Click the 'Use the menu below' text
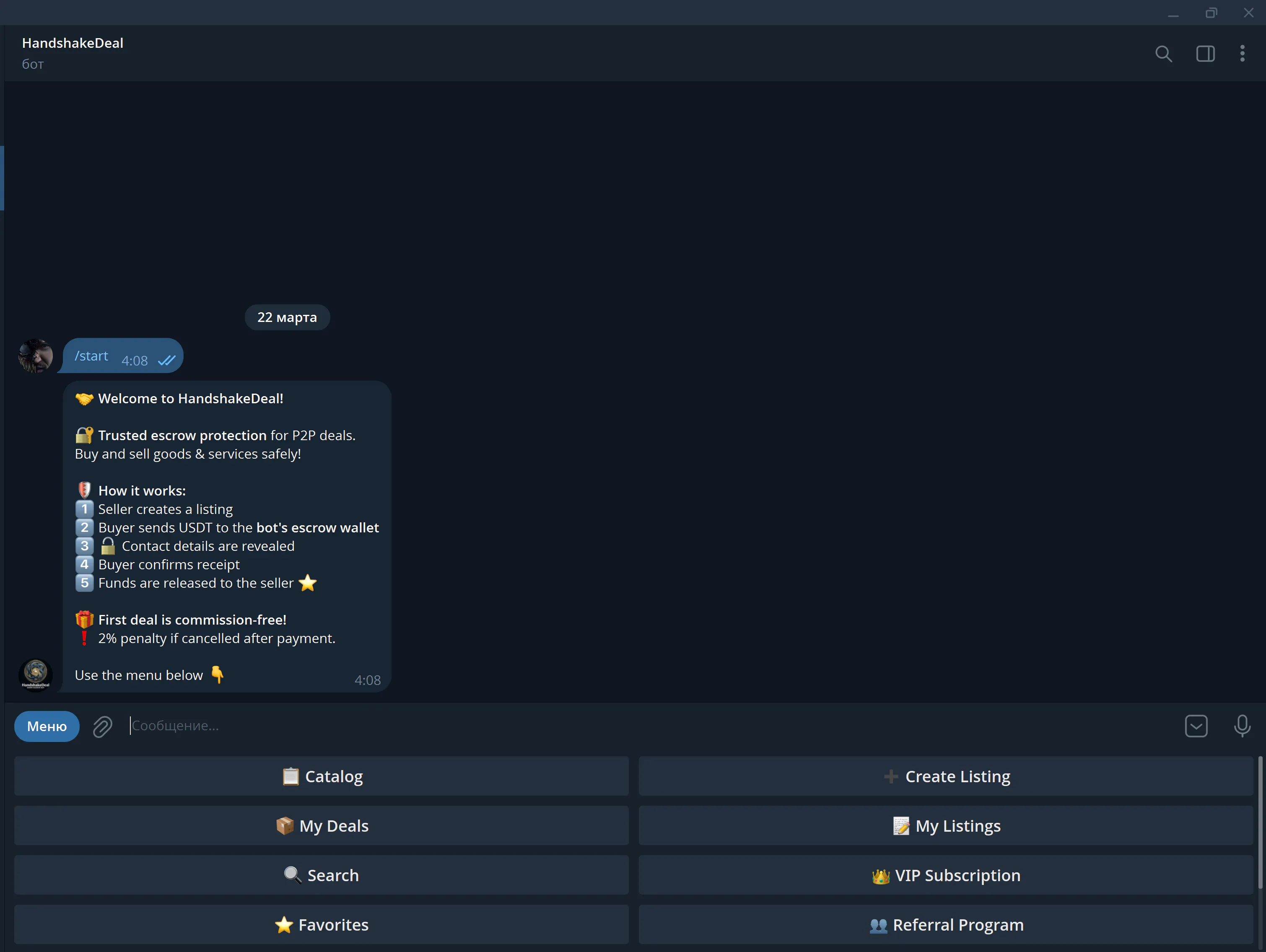The image size is (1266, 952). [139, 675]
